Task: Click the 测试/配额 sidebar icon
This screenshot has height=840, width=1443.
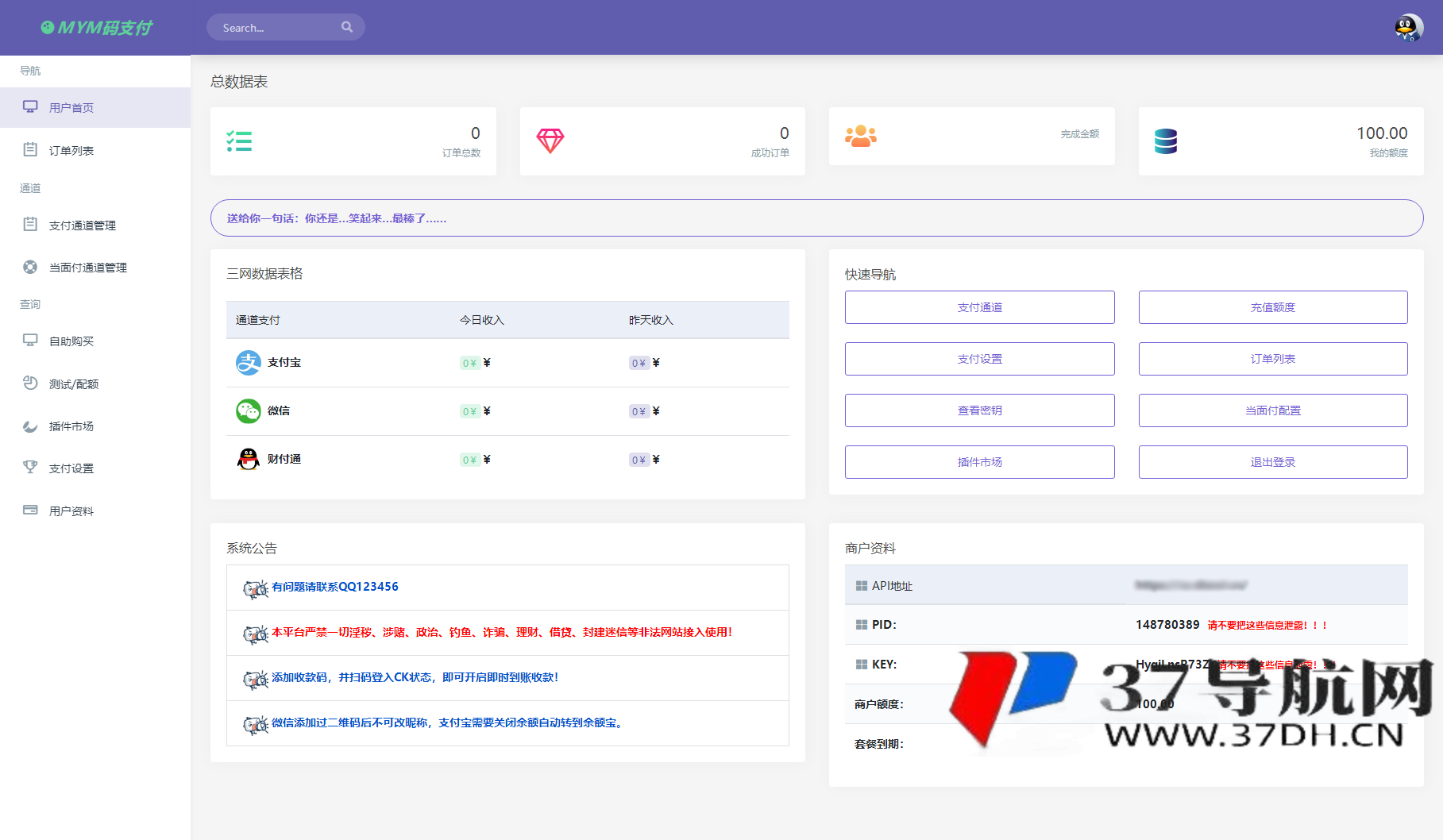Action: (x=30, y=383)
